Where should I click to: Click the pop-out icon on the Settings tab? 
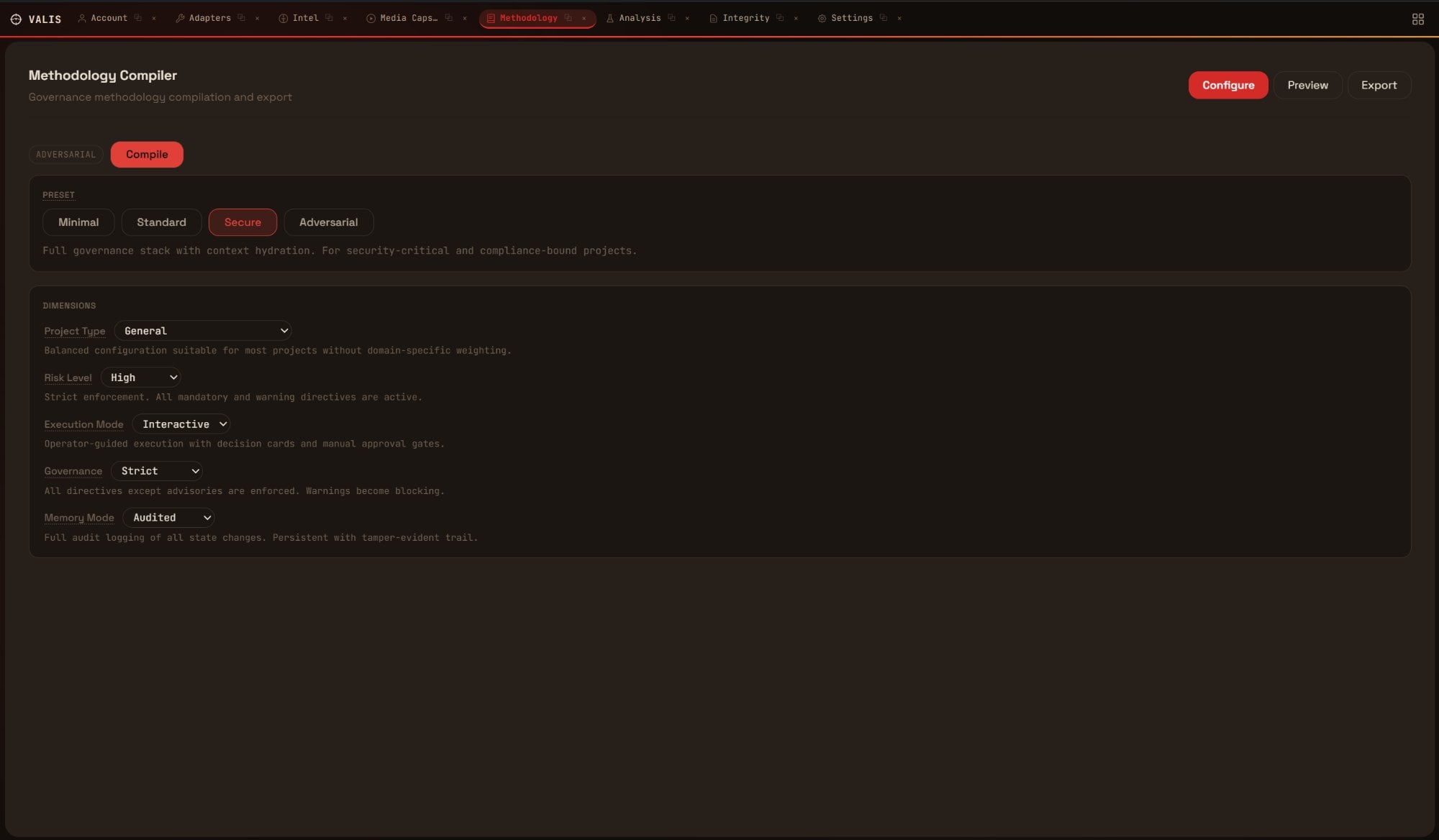coord(884,18)
